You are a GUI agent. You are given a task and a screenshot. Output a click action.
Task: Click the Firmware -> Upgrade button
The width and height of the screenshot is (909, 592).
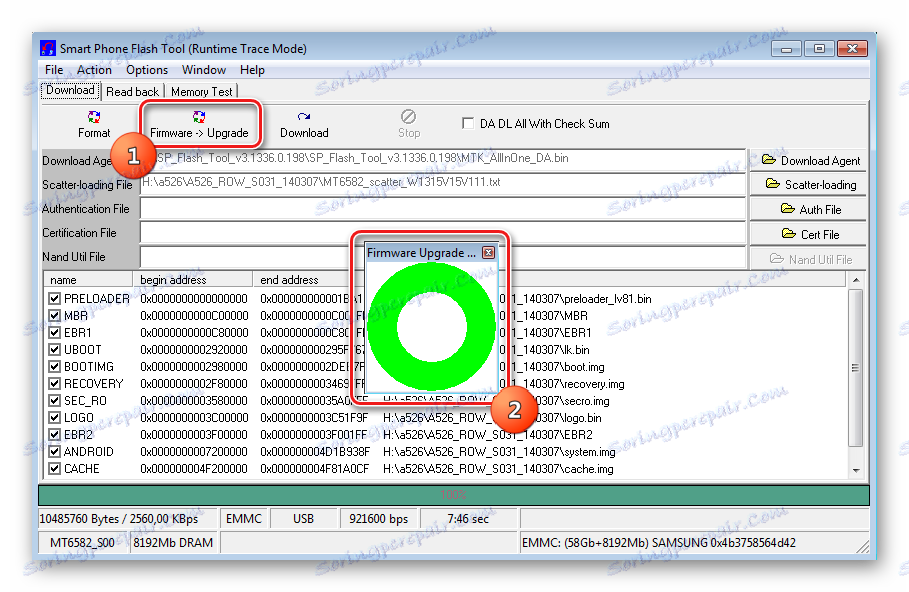coord(199,125)
